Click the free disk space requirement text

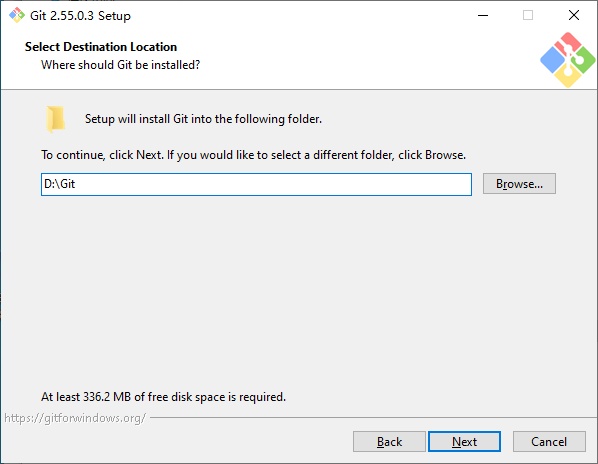point(163,397)
